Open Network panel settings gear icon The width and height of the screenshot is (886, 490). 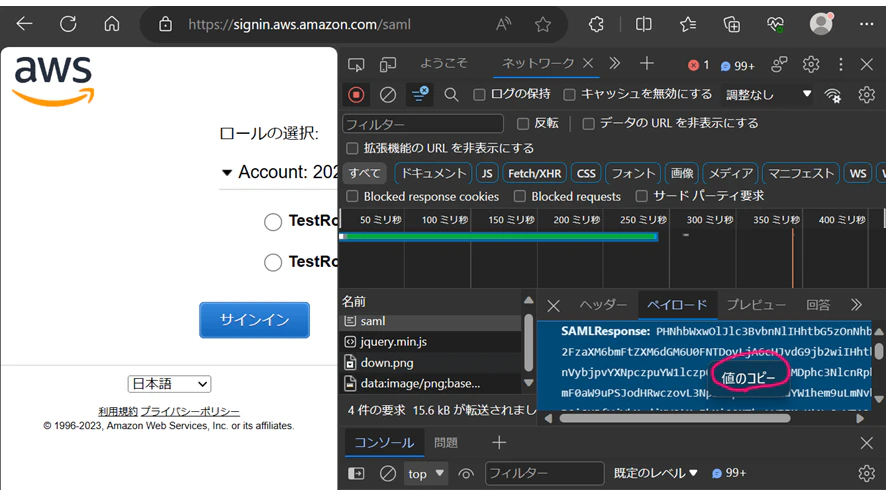click(x=866, y=95)
